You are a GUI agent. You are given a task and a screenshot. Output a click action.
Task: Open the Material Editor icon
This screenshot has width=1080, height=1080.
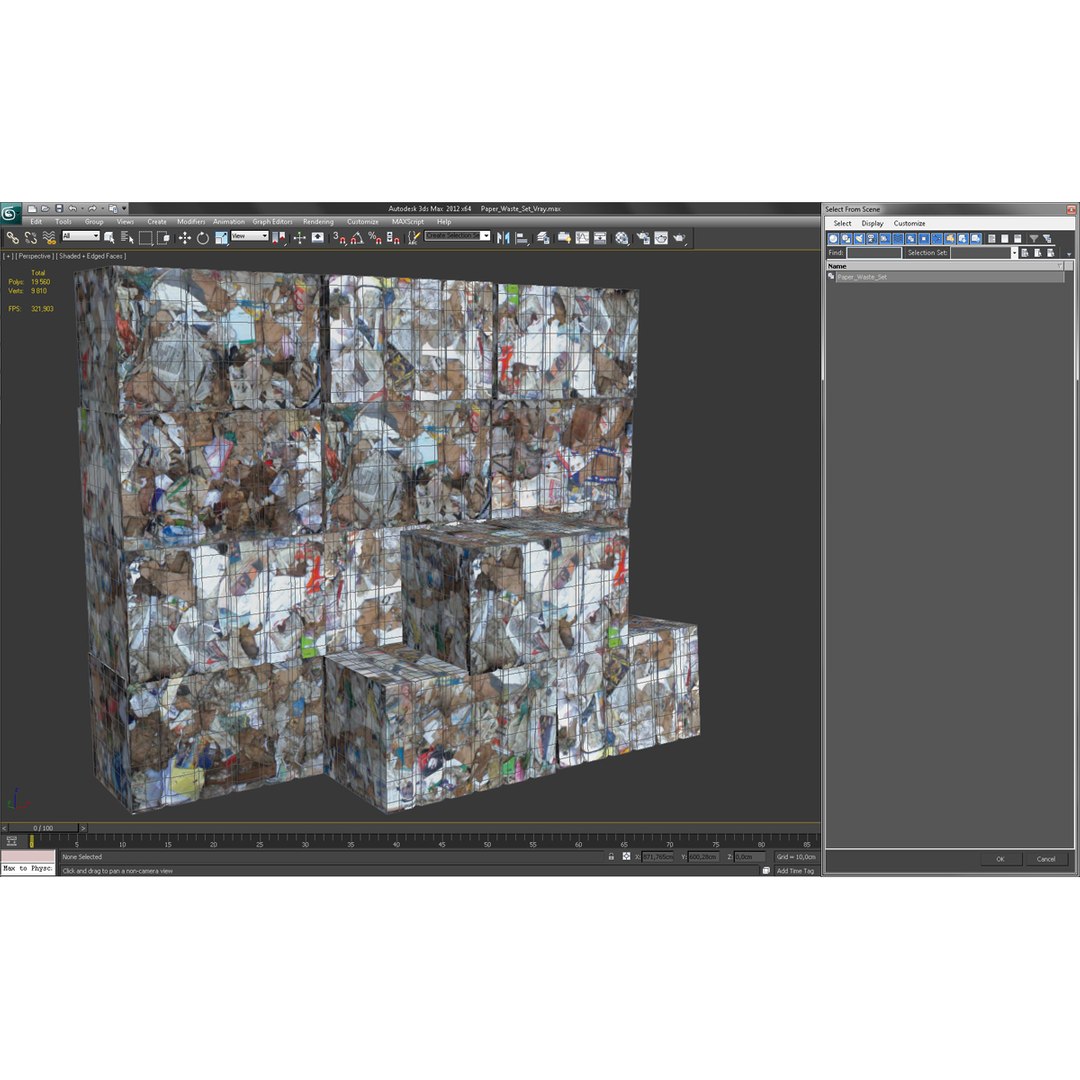(622, 238)
